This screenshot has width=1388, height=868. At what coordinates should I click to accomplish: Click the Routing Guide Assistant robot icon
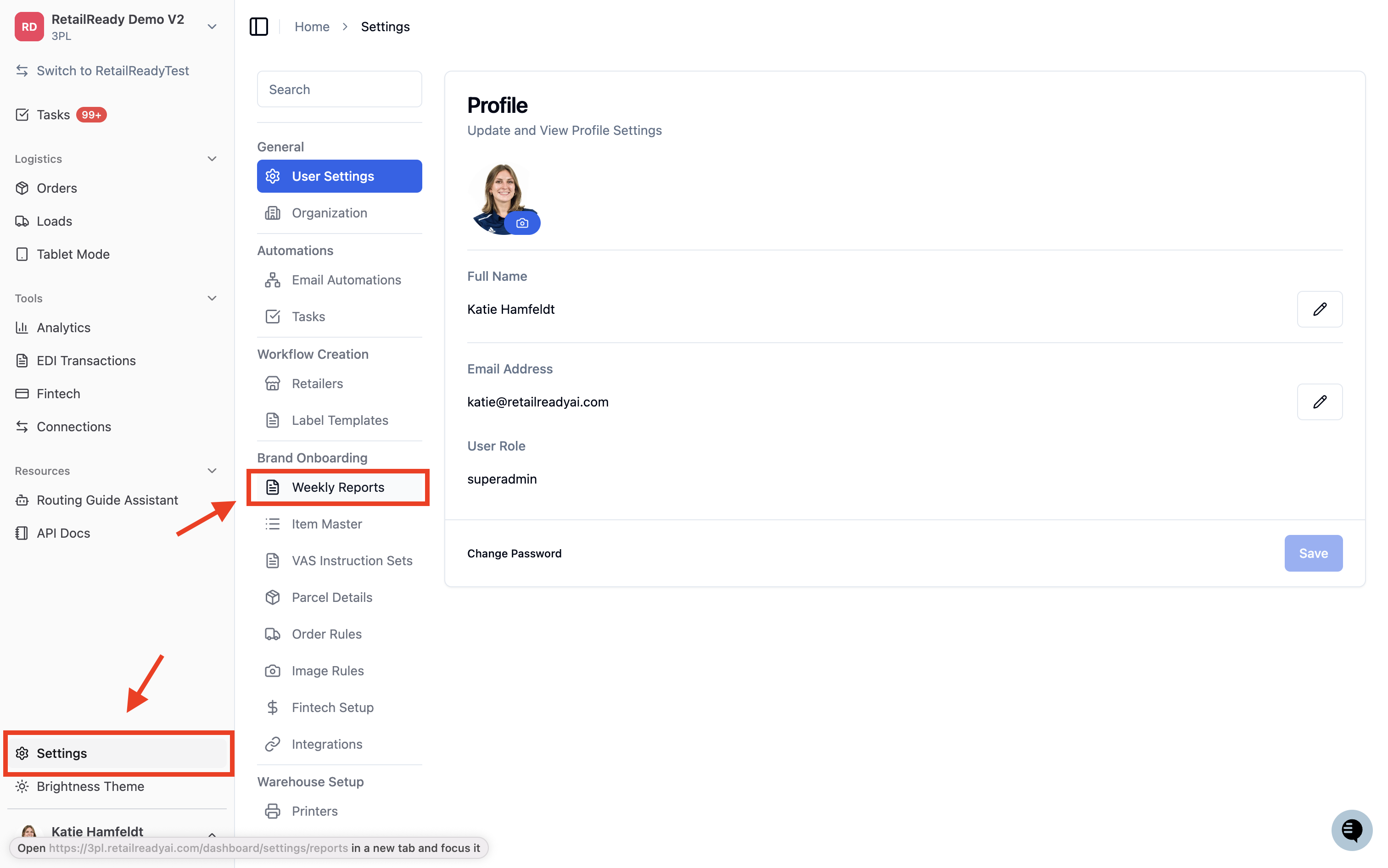pos(22,500)
